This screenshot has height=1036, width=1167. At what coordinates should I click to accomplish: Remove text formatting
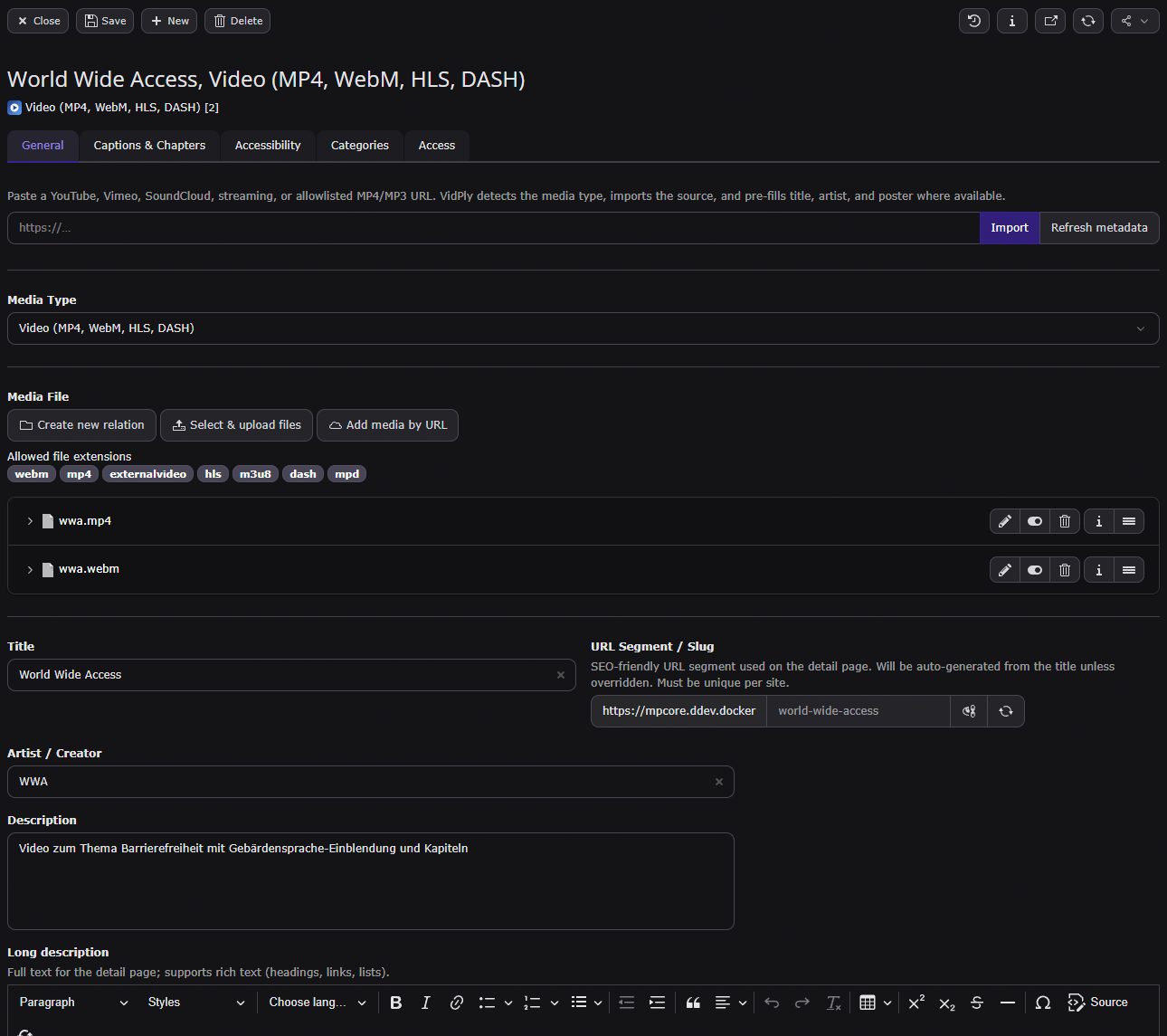[833, 1003]
